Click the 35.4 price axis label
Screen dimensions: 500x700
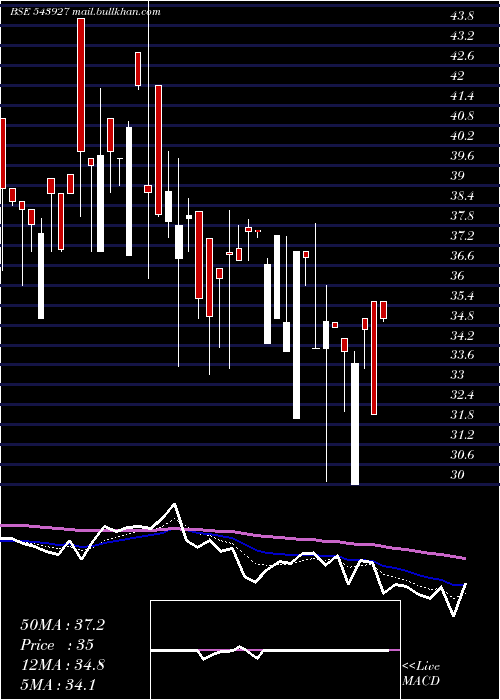(x=462, y=295)
